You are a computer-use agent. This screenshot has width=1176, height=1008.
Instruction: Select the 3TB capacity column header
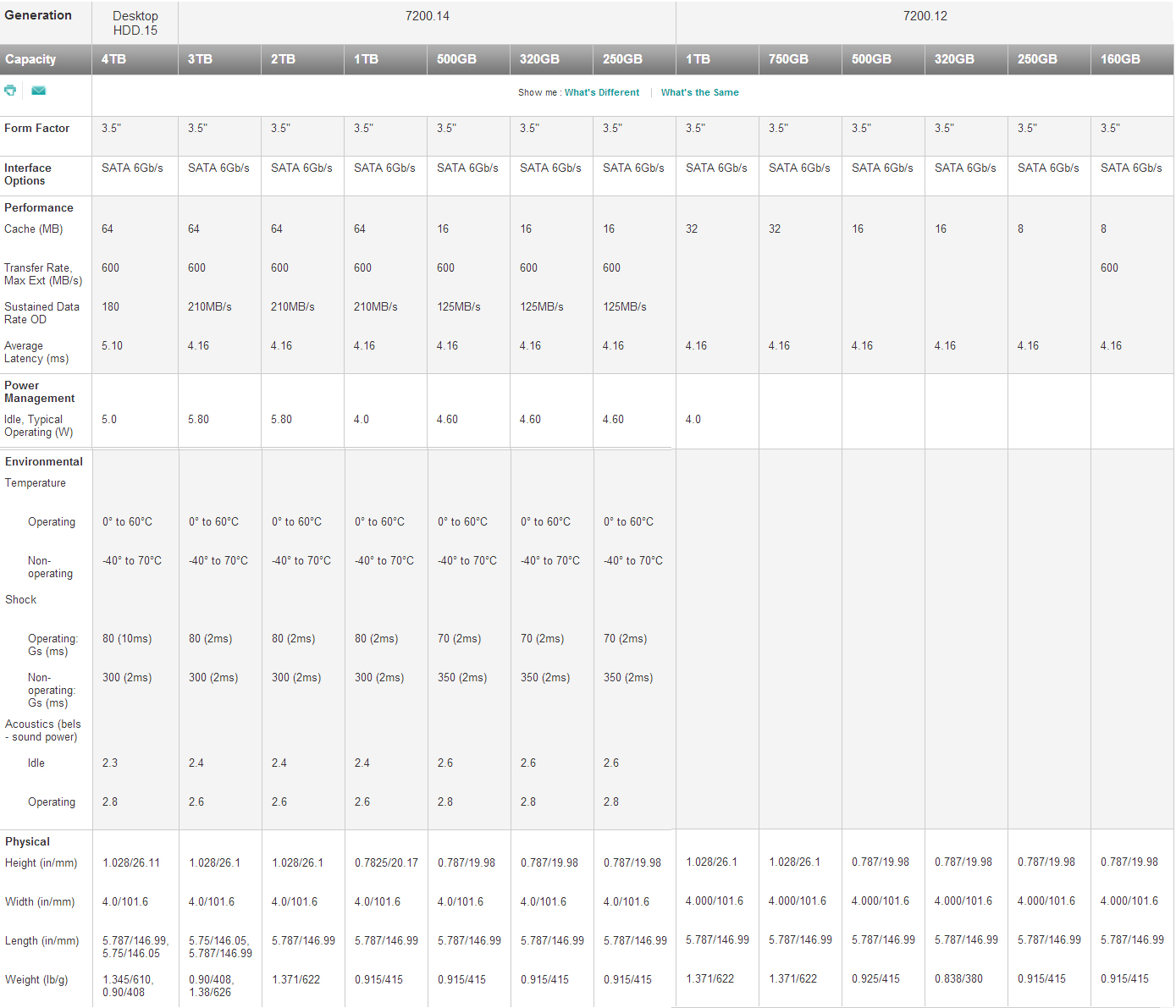(x=219, y=59)
